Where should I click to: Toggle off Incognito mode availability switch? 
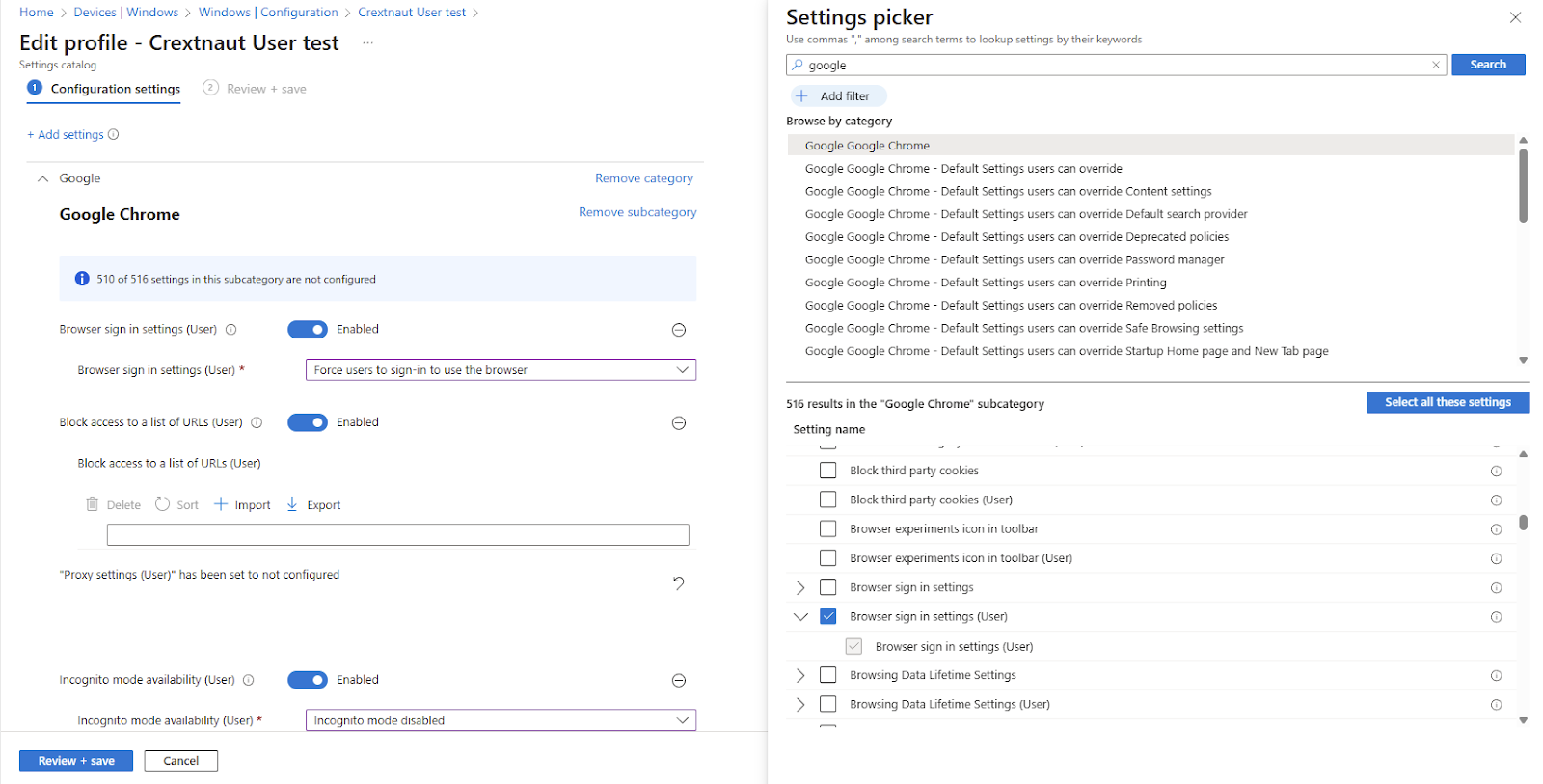308,680
